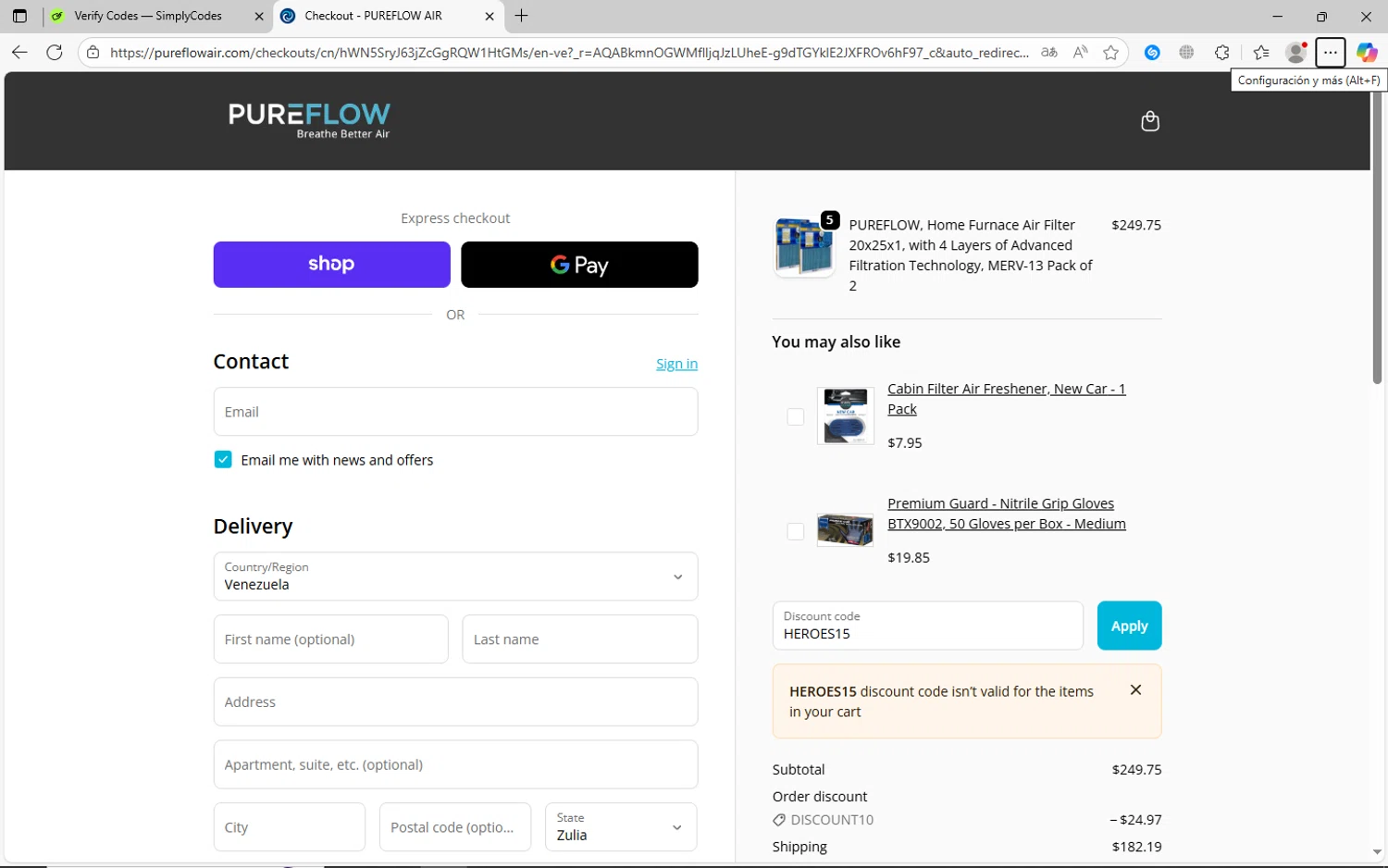Focus the Apartment, suite, etc. field
Viewport: 1388px width, 868px height.
[x=455, y=764]
